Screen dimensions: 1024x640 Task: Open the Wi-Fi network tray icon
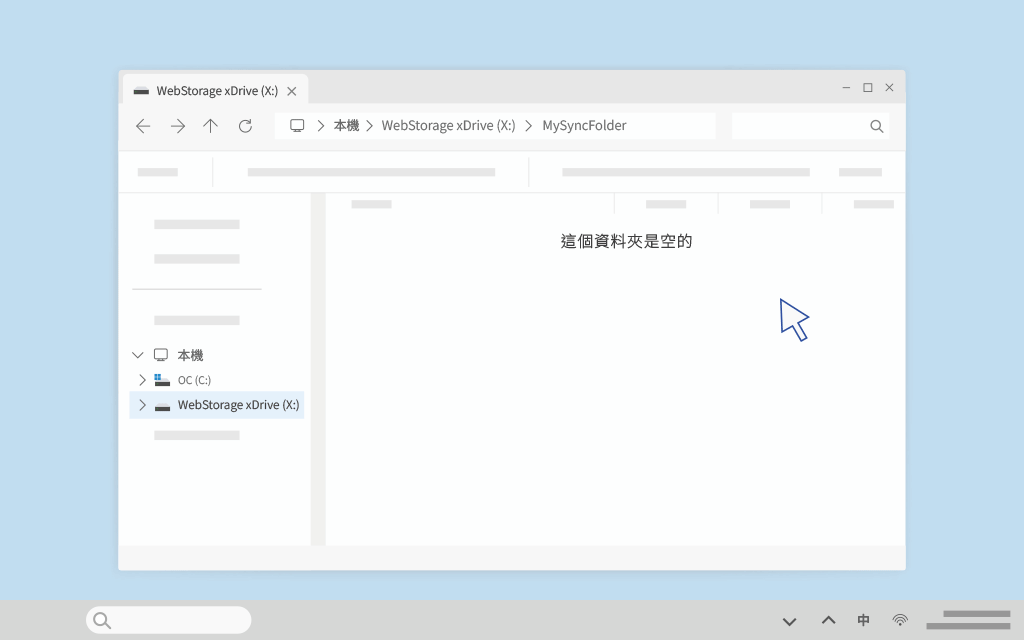click(900, 620)
